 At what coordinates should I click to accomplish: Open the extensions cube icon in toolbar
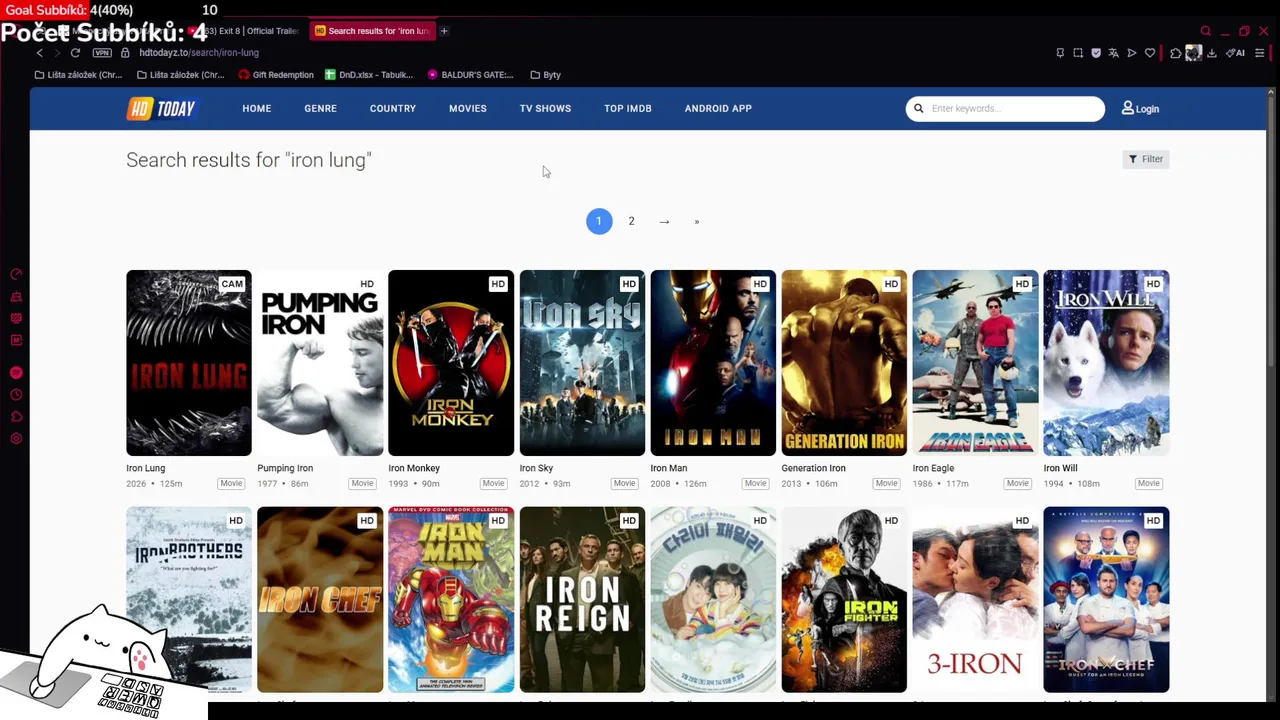pos(1175,53)
